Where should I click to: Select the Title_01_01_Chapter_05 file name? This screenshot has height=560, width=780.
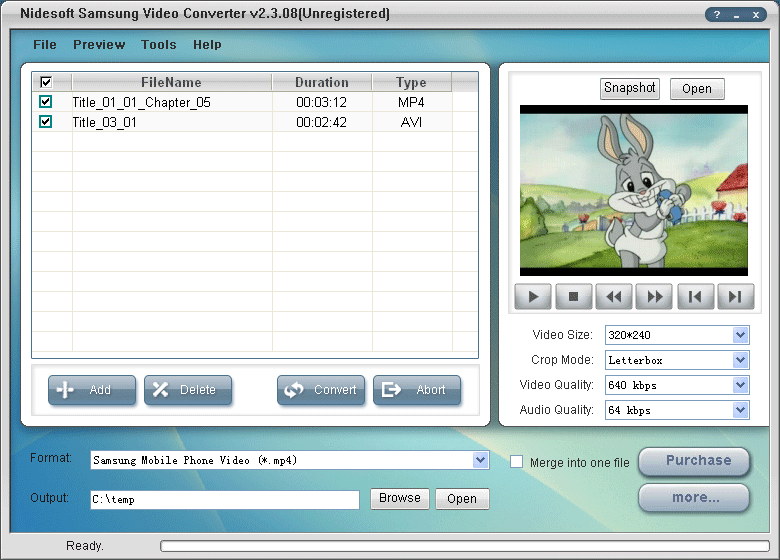141,102
